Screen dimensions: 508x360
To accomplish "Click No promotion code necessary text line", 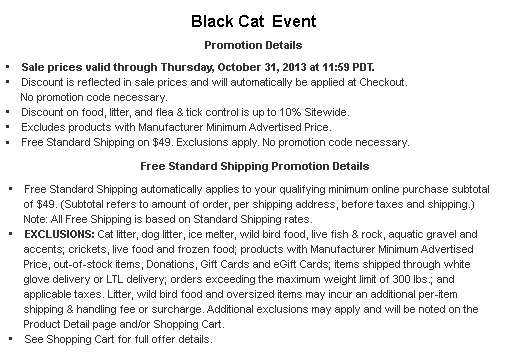I will pos(94,97).
